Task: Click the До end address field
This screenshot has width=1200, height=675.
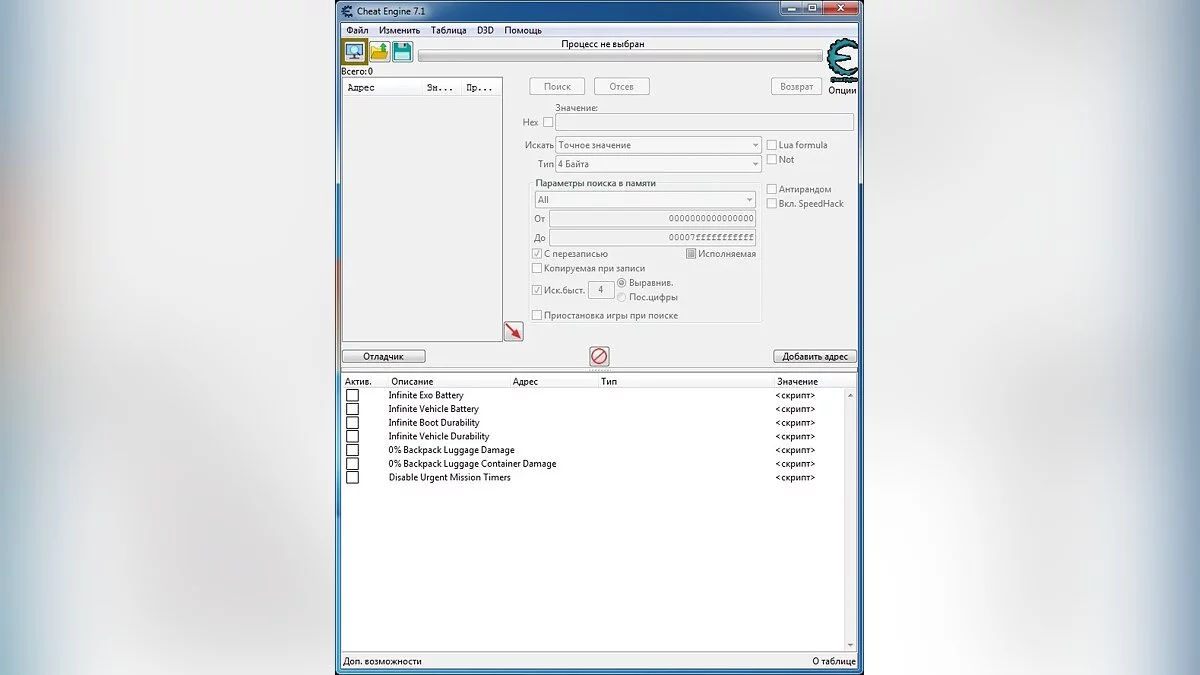Action: (652, 238)
